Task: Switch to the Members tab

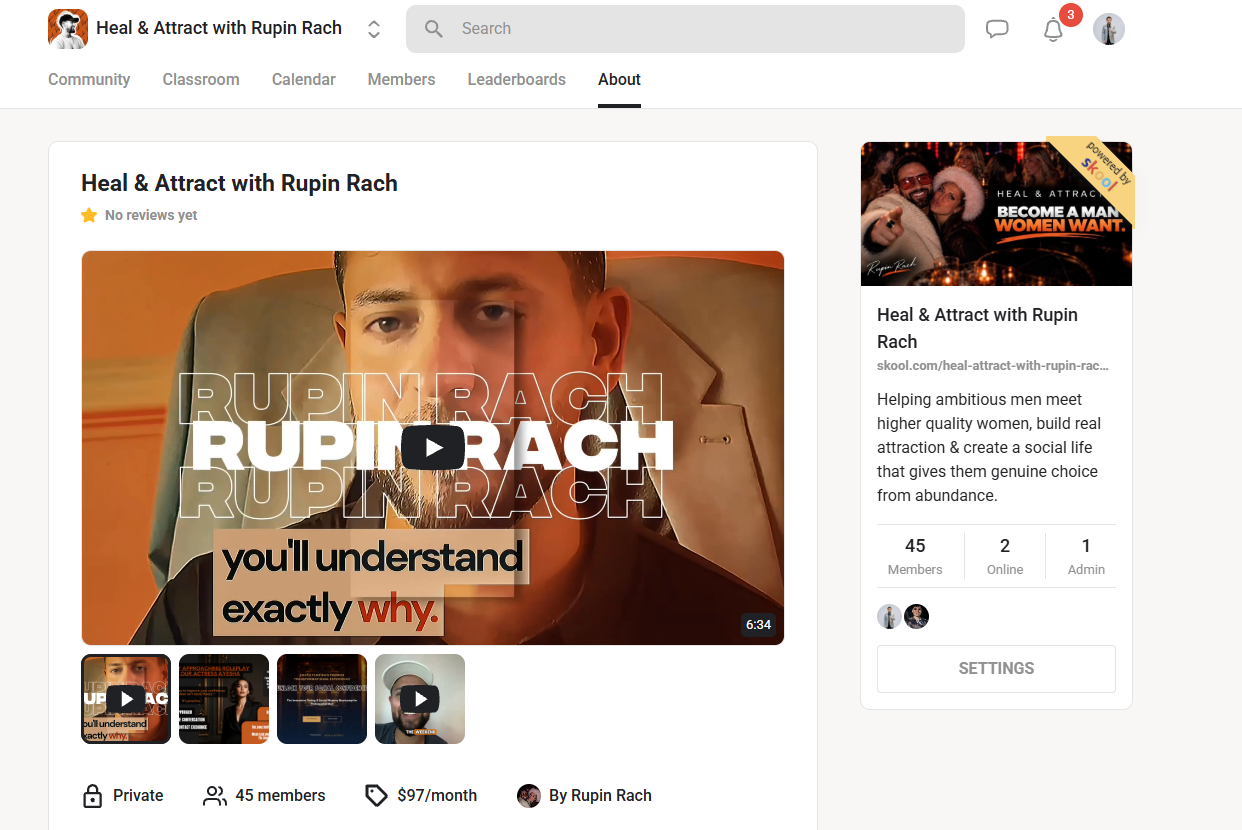Action: [401, 80]
